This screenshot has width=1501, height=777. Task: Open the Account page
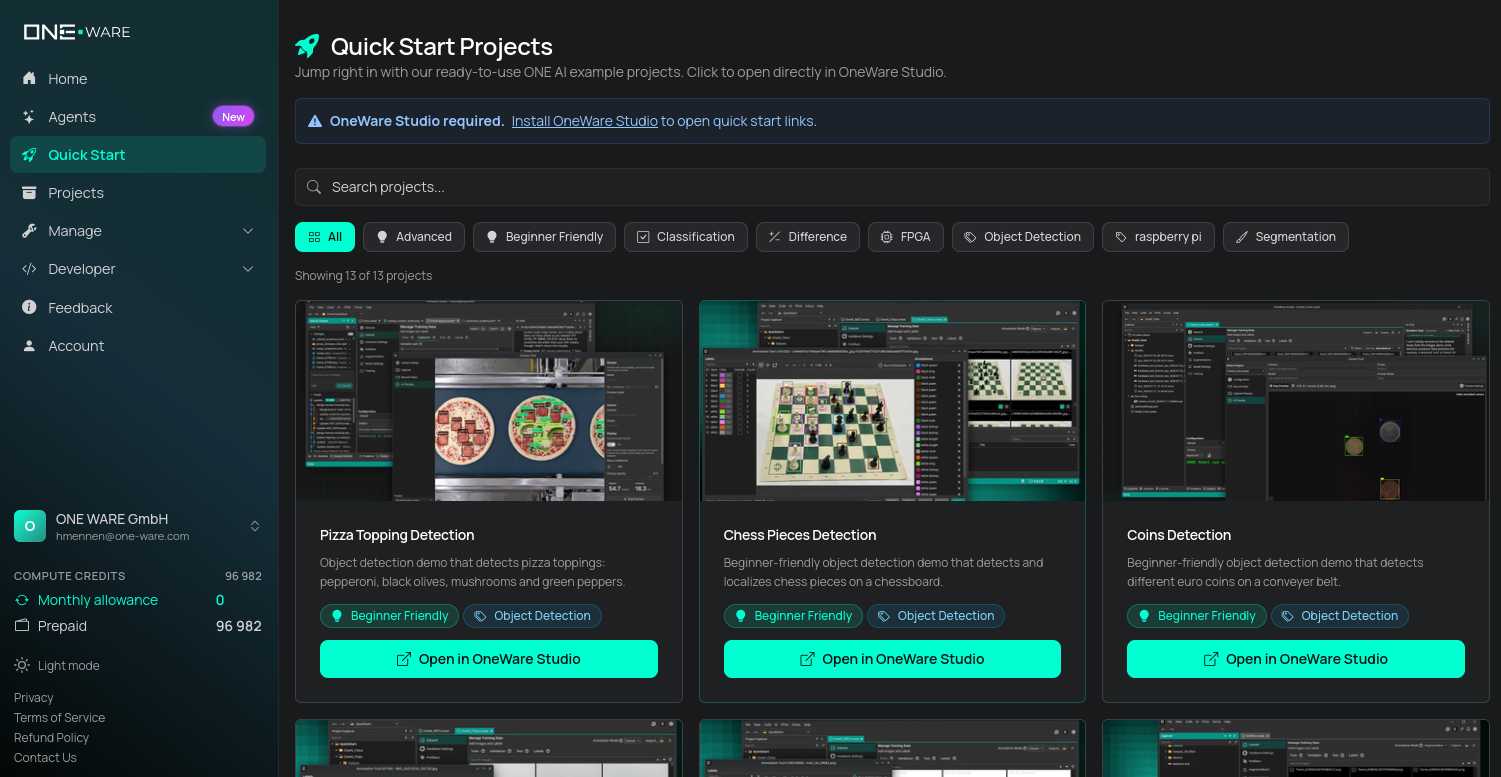[138, 346]
